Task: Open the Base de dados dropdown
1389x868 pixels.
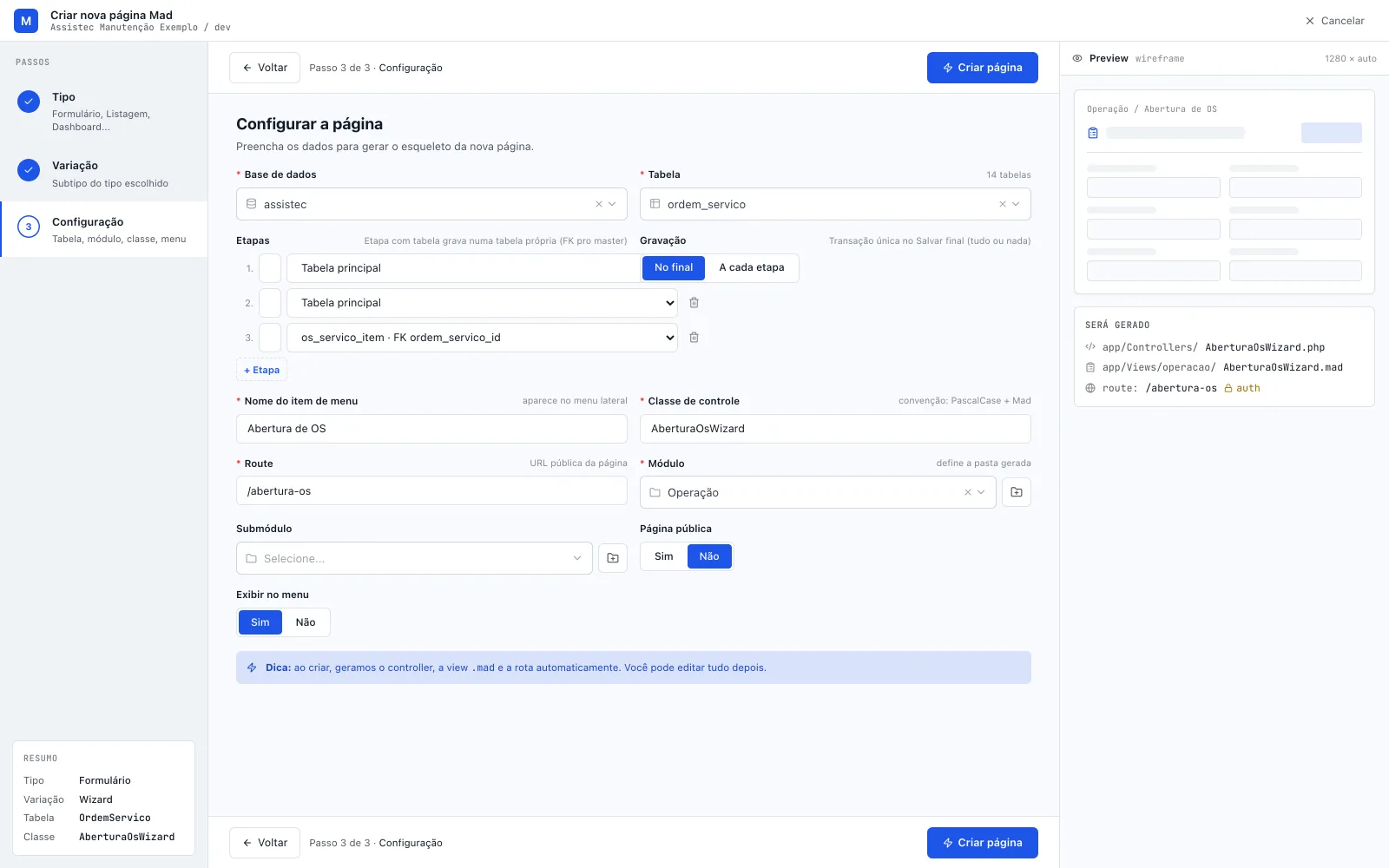Action: point(431,204)
